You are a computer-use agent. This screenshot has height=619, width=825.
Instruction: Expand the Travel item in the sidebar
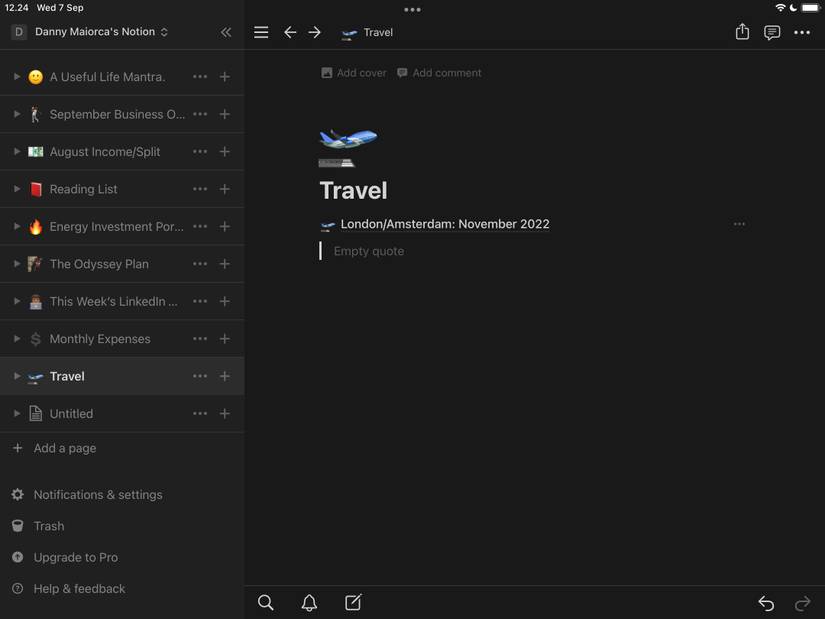16,376
